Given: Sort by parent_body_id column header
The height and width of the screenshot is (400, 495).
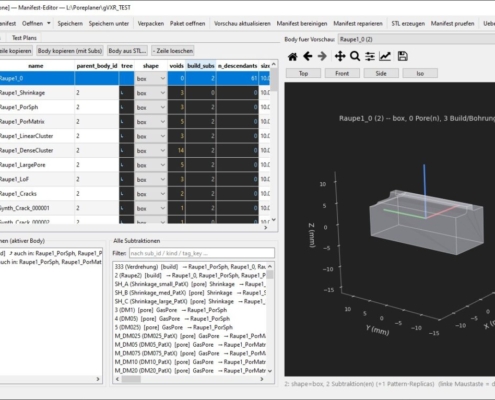Looking at the screenshot, I should pyautogui.click(x=97, y=66).
